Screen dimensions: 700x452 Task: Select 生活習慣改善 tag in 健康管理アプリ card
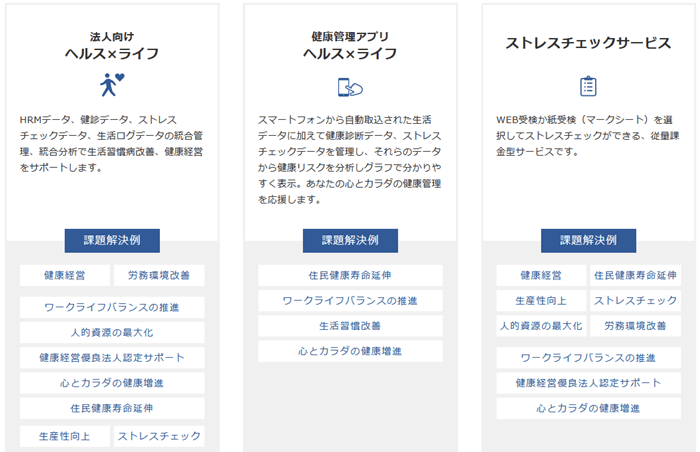pos(350,326)
